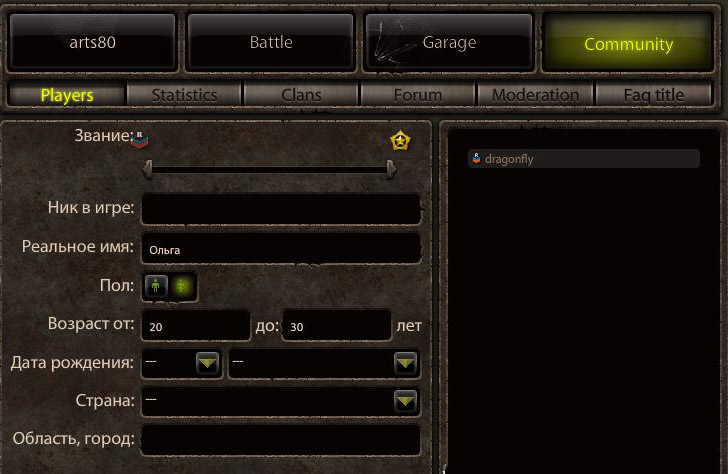Click the rank icon beside dragonfly
728x474 pixels.
(476, 159)
